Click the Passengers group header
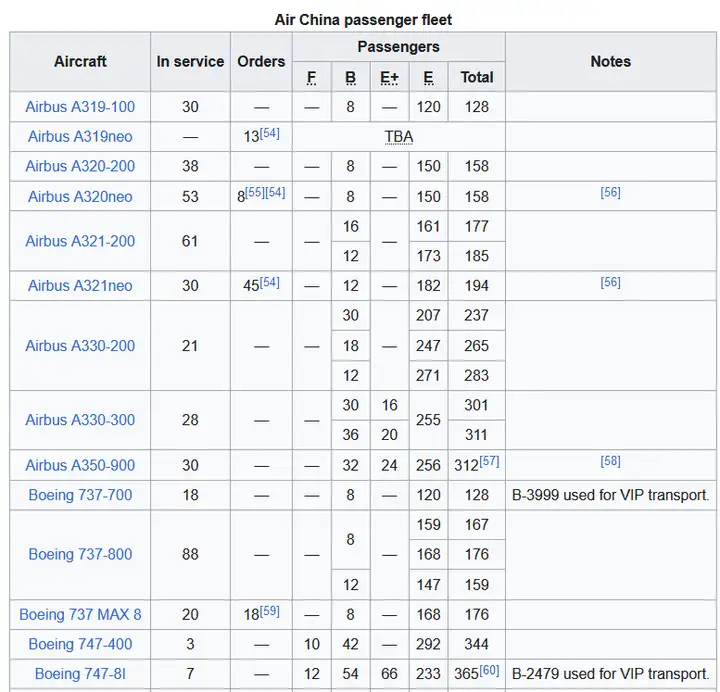This screenshot has width=720, height=692. pyautogui.click(x=399, y=46)
